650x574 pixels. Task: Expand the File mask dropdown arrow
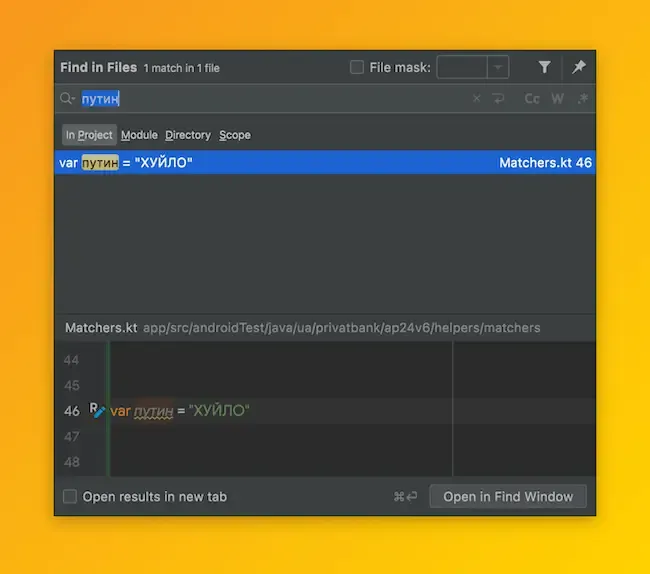(498, 68)
